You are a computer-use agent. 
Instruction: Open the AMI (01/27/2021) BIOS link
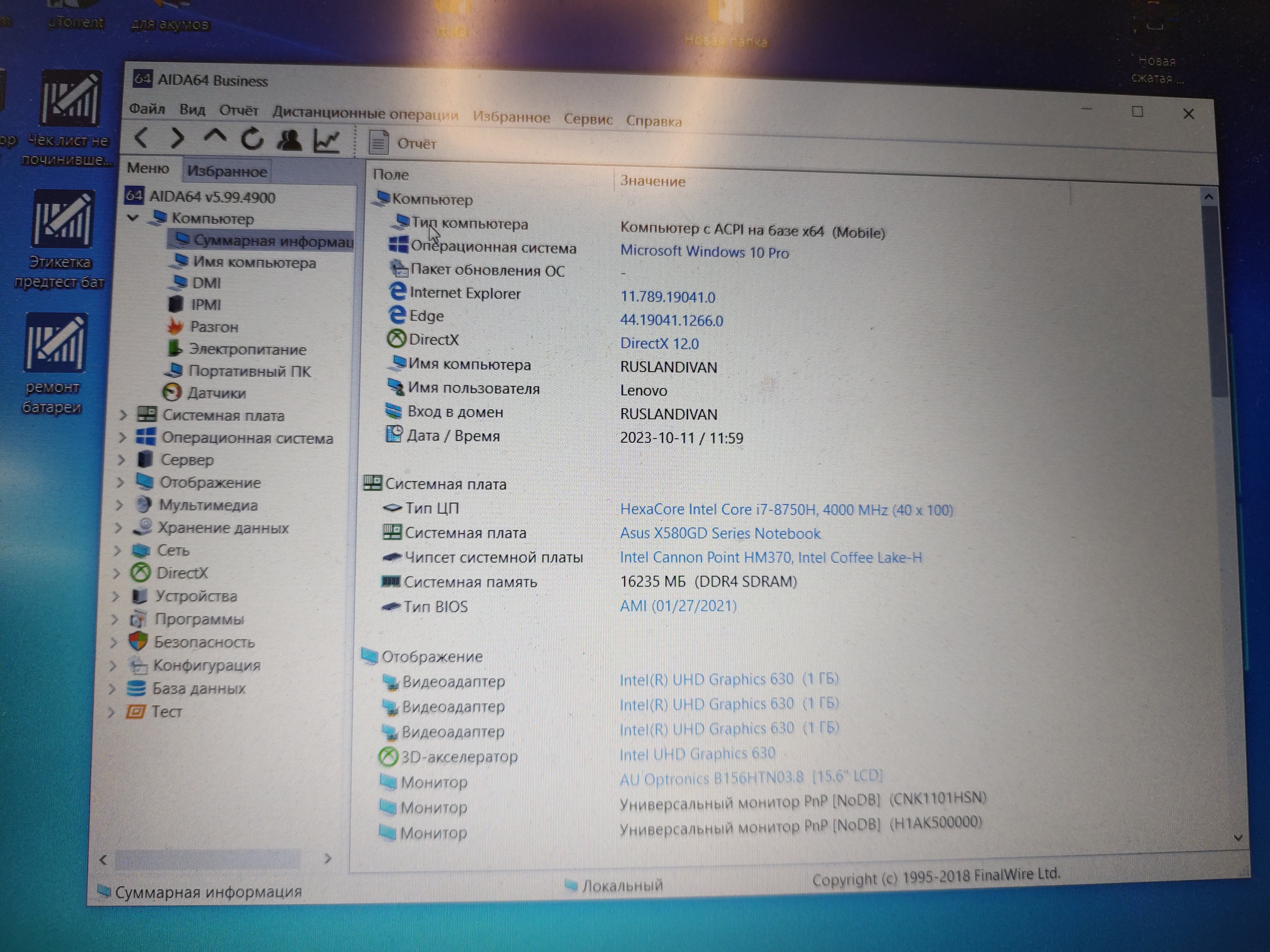(x=678, y=605)
